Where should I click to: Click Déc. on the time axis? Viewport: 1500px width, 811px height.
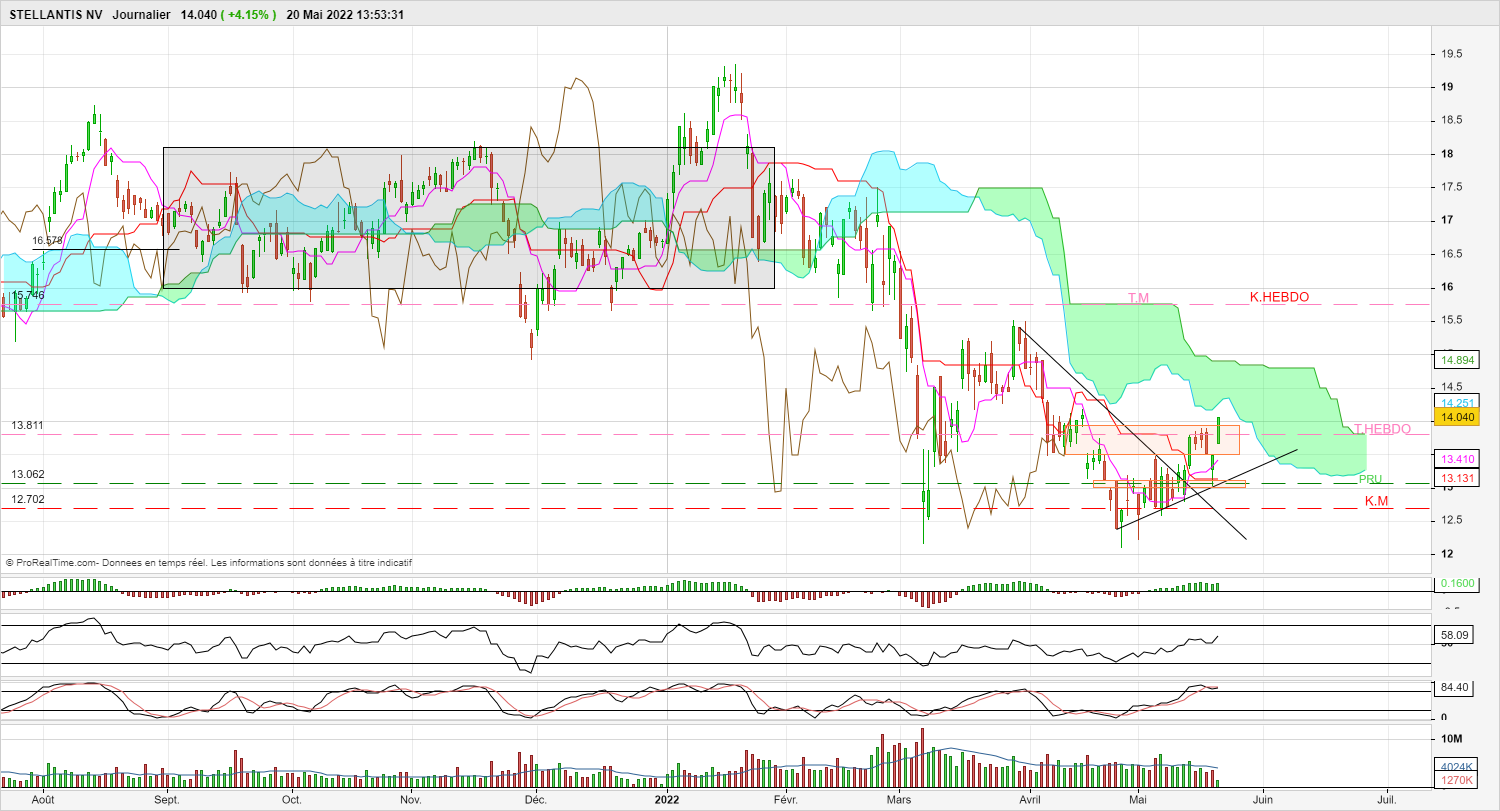pyautogui.click(x=535, y=800)
